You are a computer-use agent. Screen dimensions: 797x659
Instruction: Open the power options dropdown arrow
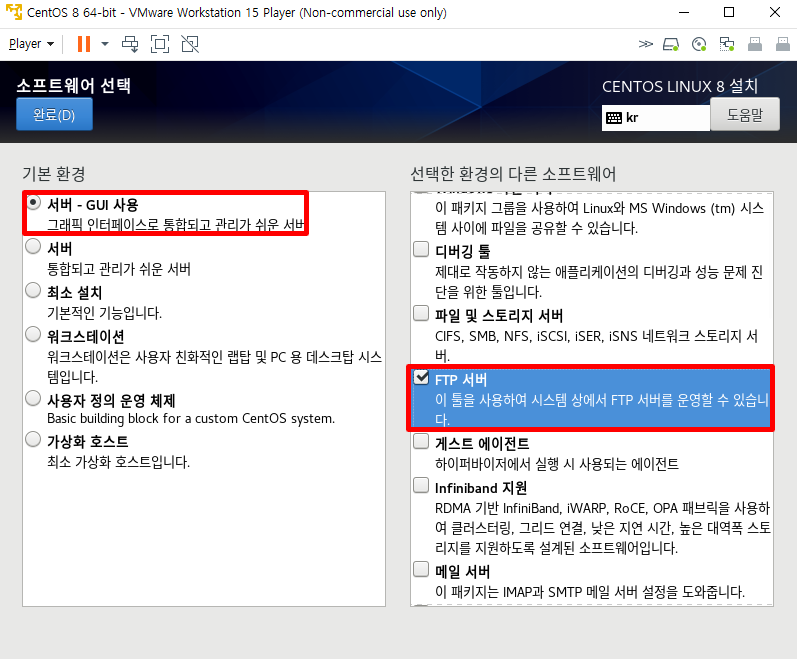105,44
